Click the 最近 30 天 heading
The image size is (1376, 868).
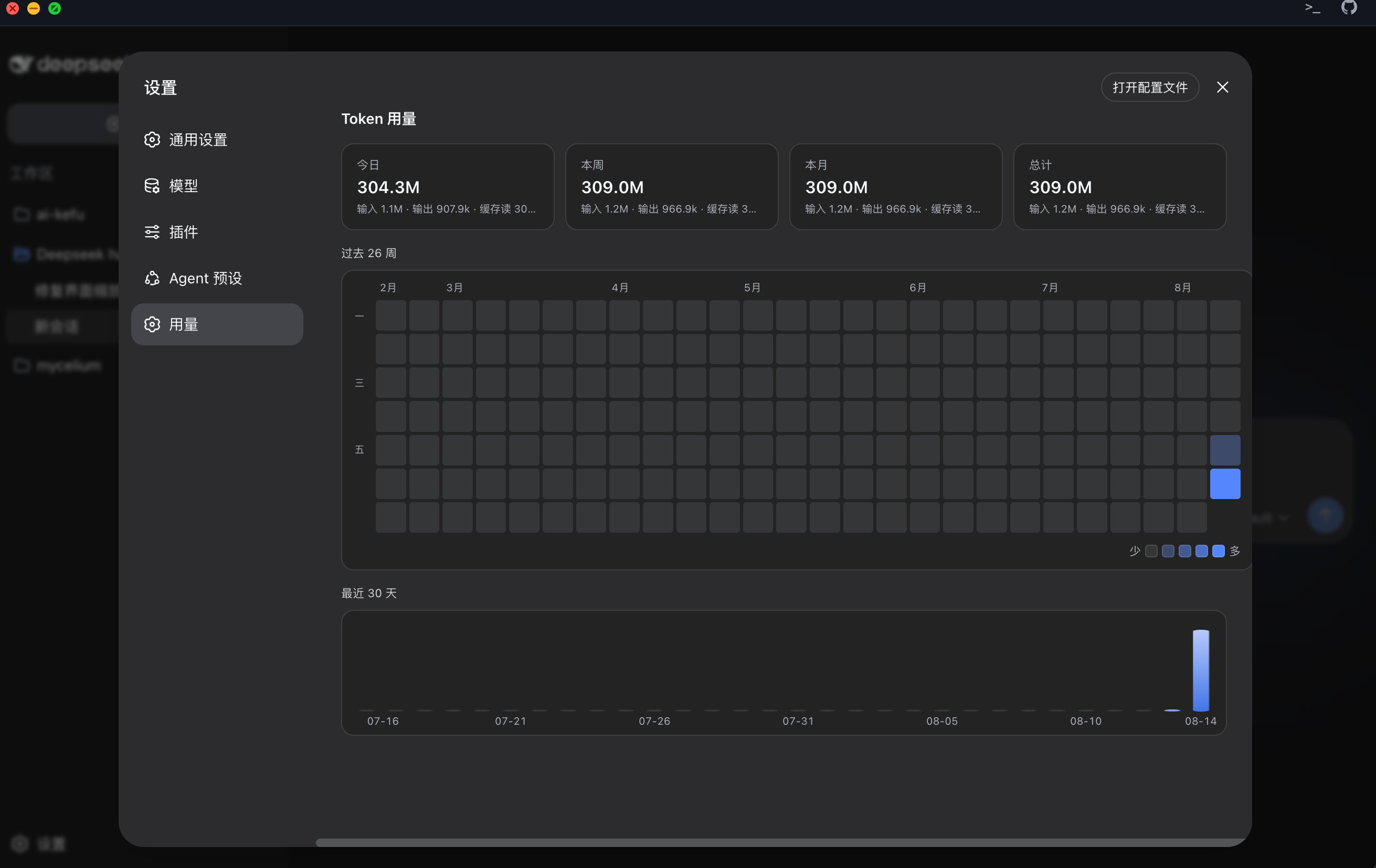click(x=368, y=593)
